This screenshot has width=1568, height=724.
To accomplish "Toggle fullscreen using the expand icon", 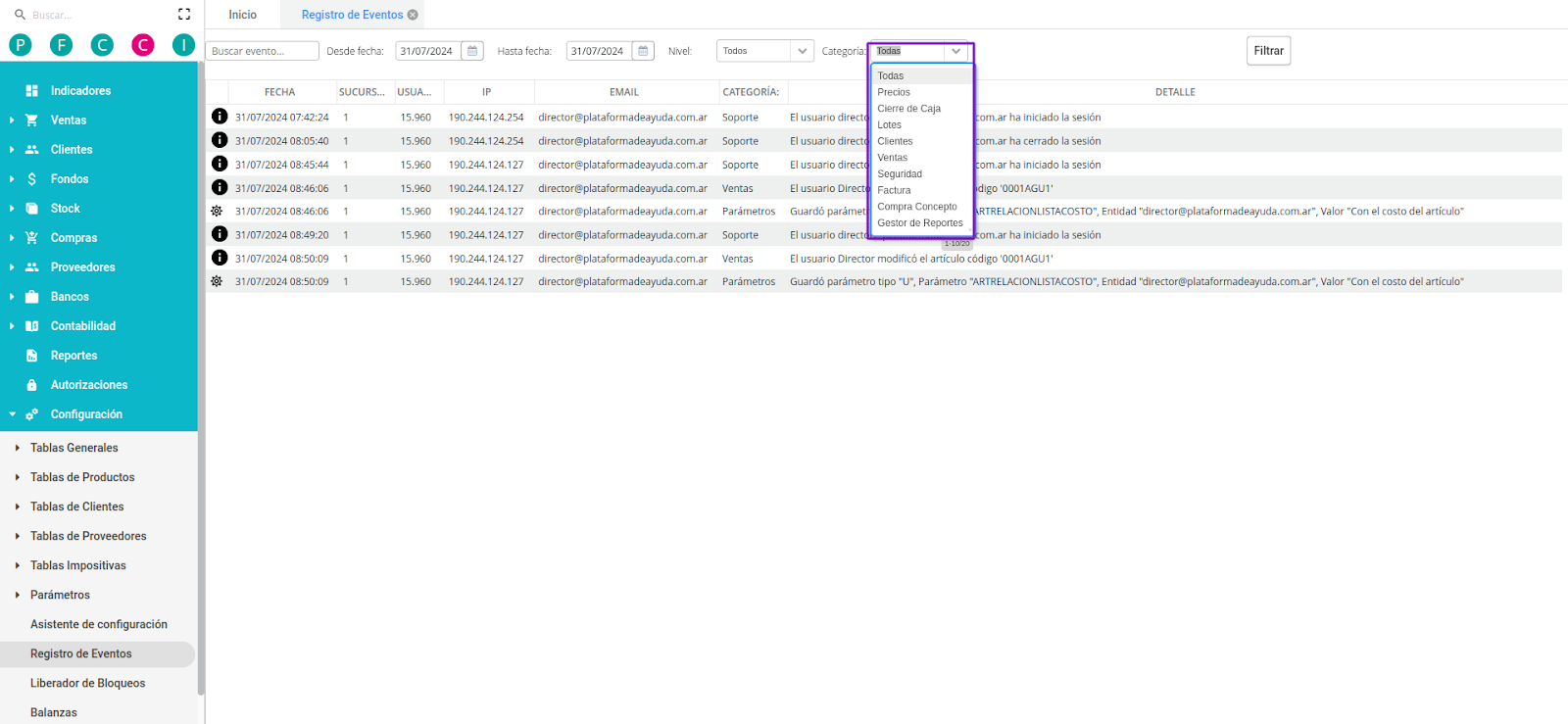I will click(184, 15).
